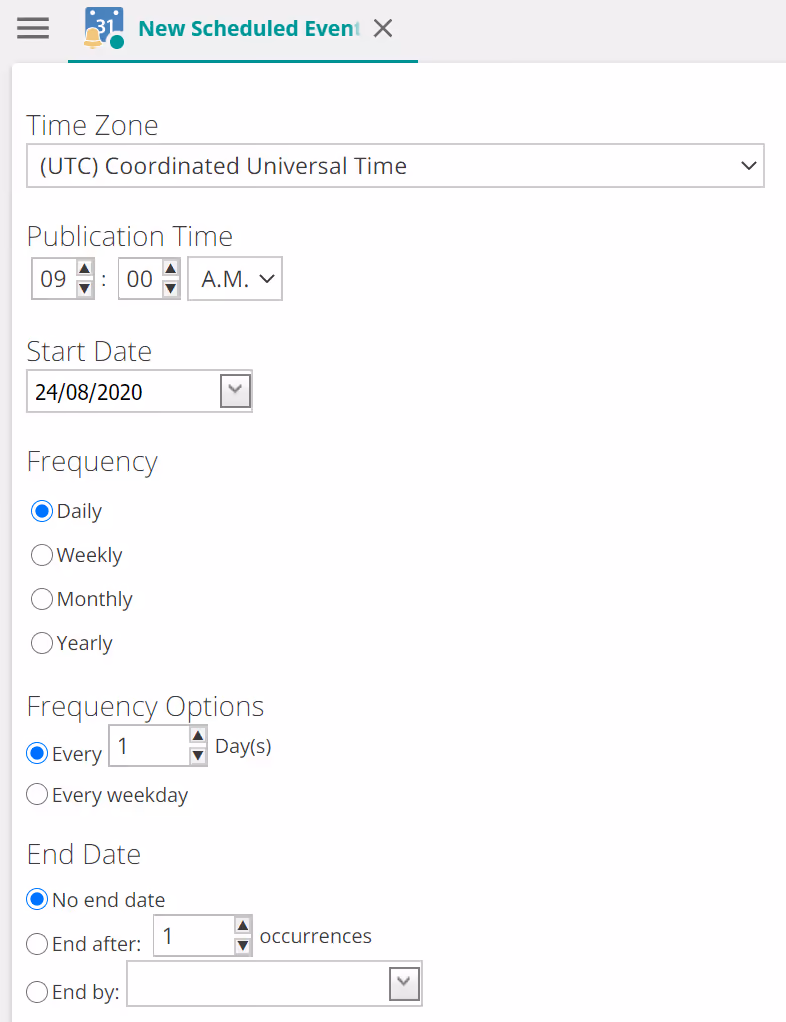
Task: Switch to the New Scheduled Event tab
Action: (248, 28)
